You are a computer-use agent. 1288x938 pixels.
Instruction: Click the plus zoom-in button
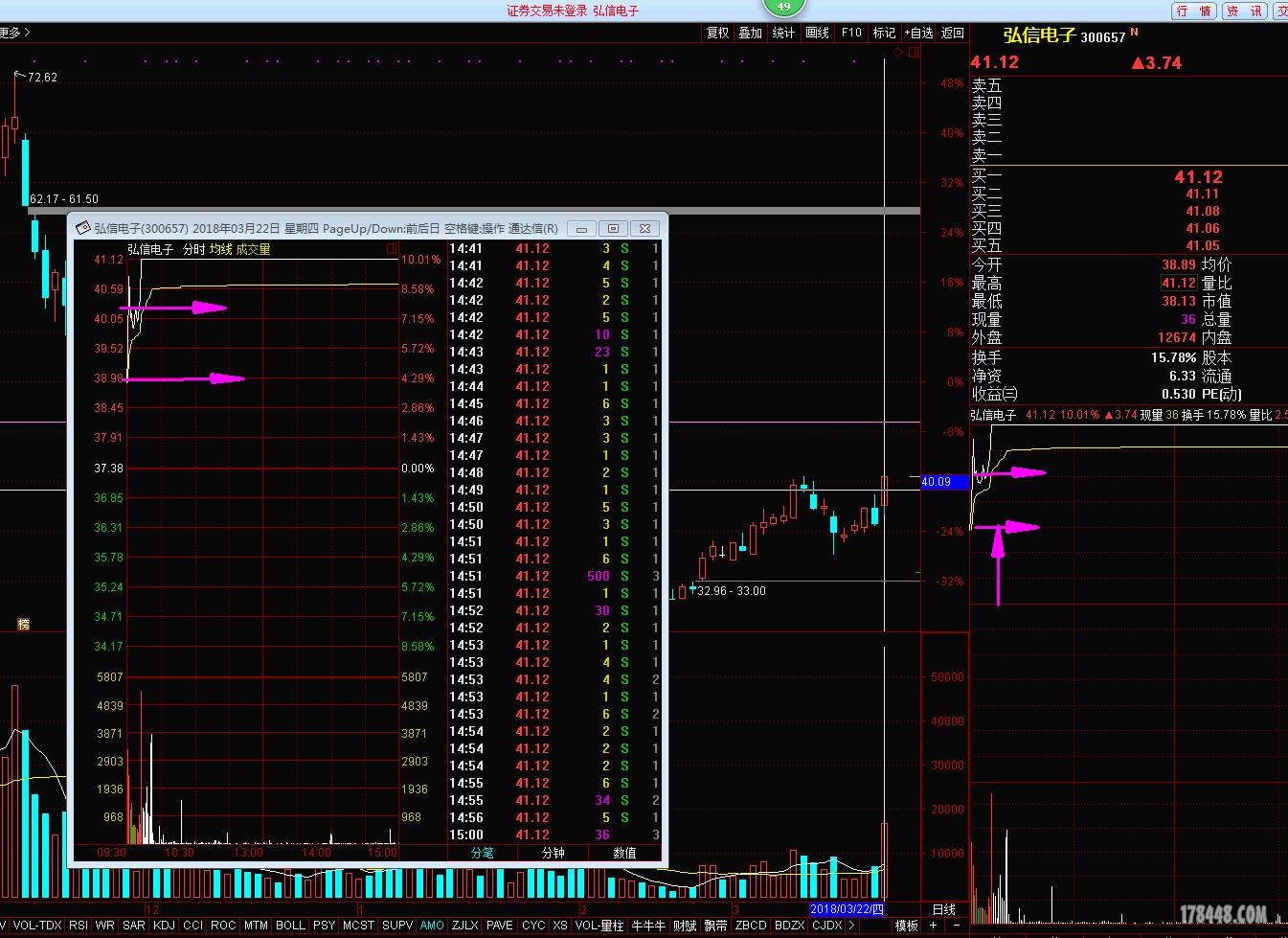935,926
